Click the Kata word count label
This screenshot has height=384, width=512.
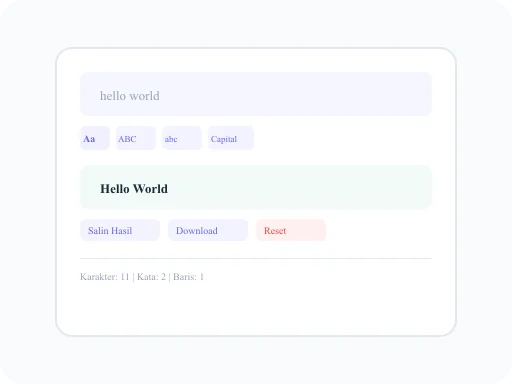point(151,277)
